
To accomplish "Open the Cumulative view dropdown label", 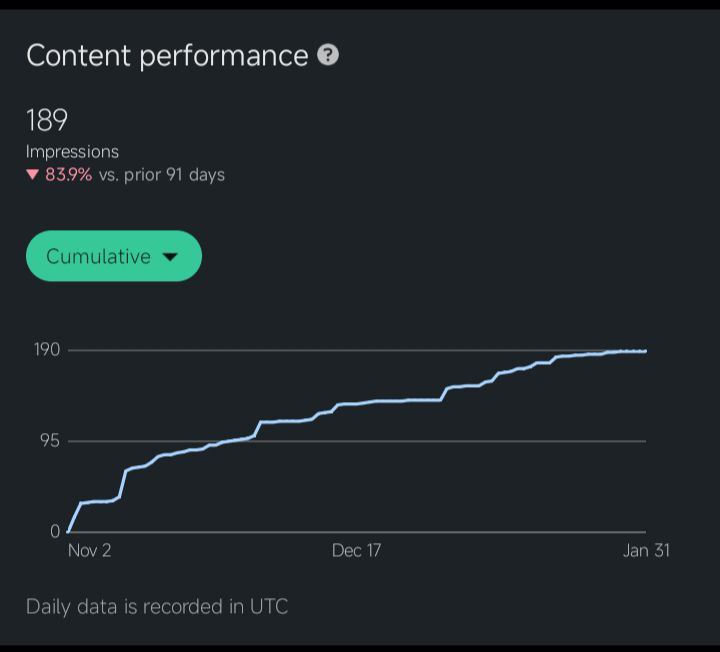I will tap(98, 257).
